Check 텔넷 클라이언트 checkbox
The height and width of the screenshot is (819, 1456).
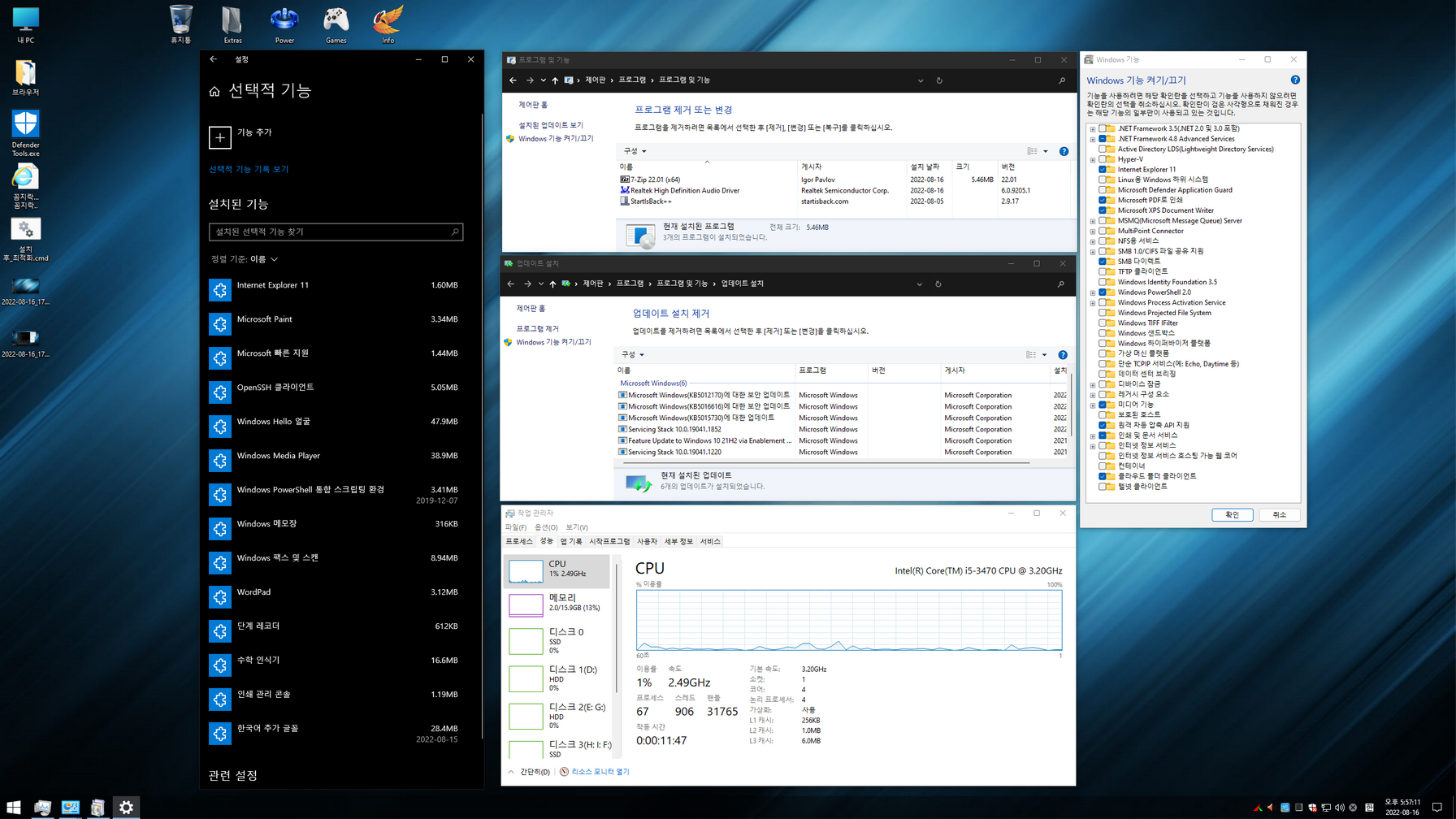click(x=1103, y=487)
